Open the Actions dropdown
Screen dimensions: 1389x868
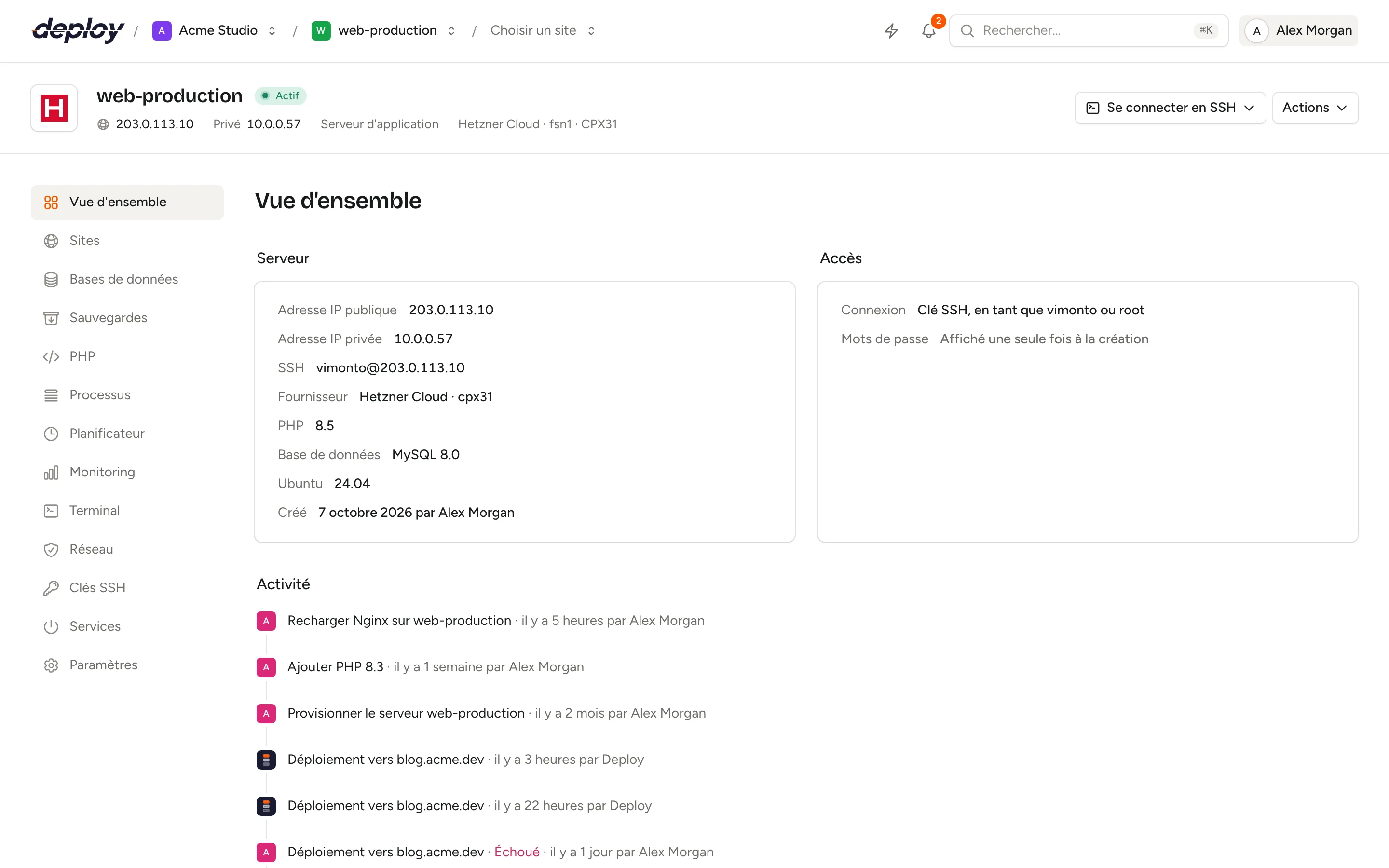click(x=1315, y=108)
